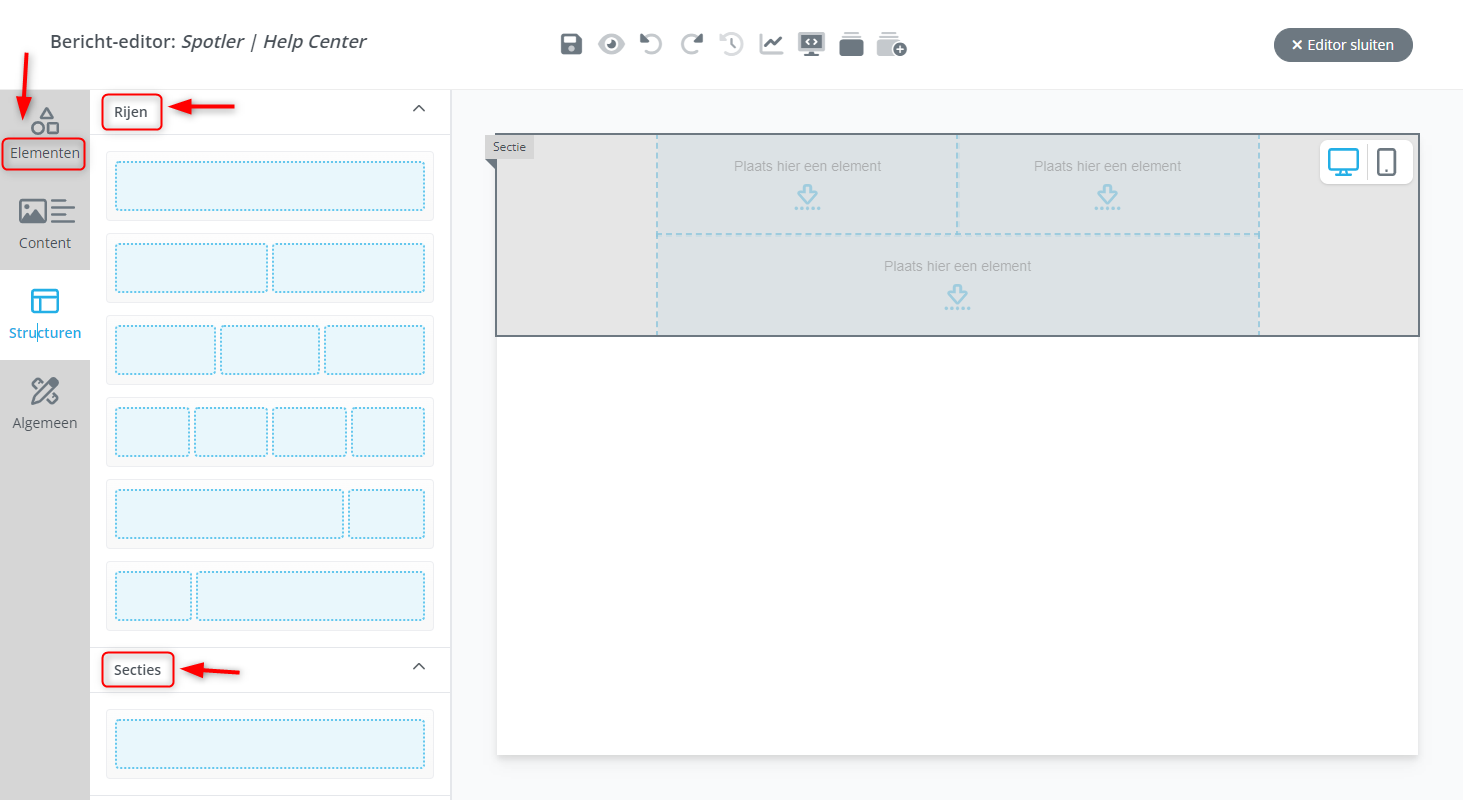The image size is (1463, 800).
Task: Select the three-column row layout
Action: (269, 350)
